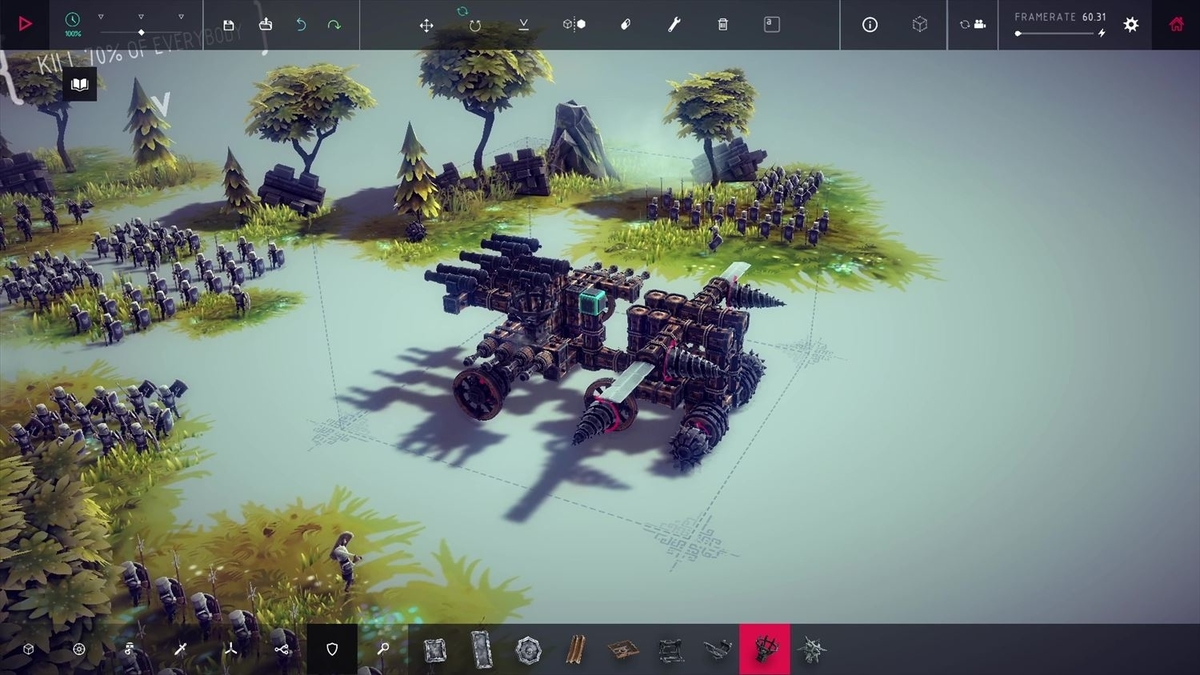Open the level objectives book icon
1200x675 pixels.
pyautogui.click(x=80, y=84)
